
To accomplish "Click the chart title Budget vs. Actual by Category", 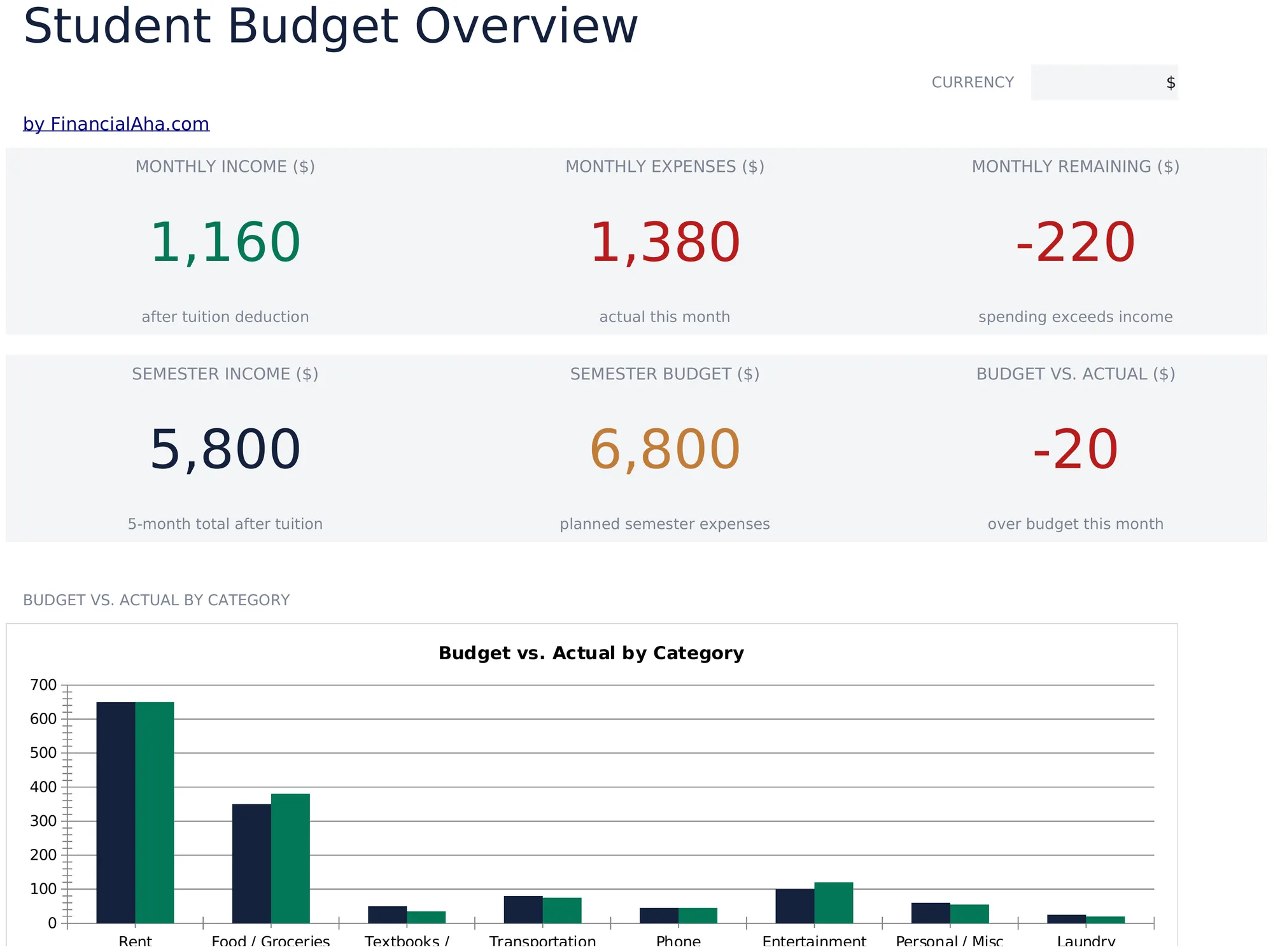I will (x=591, y=654).
